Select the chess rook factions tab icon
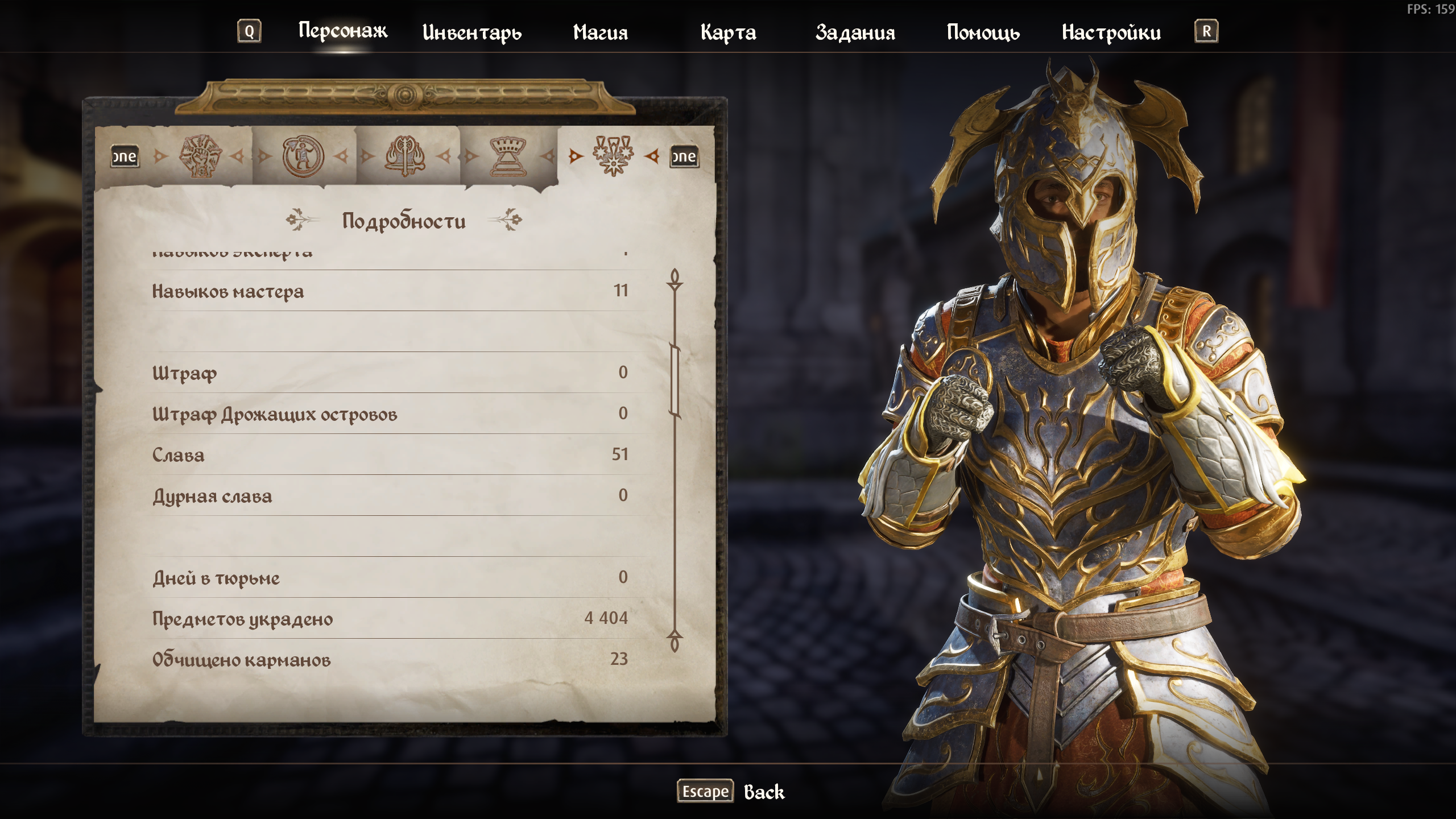 508,156
